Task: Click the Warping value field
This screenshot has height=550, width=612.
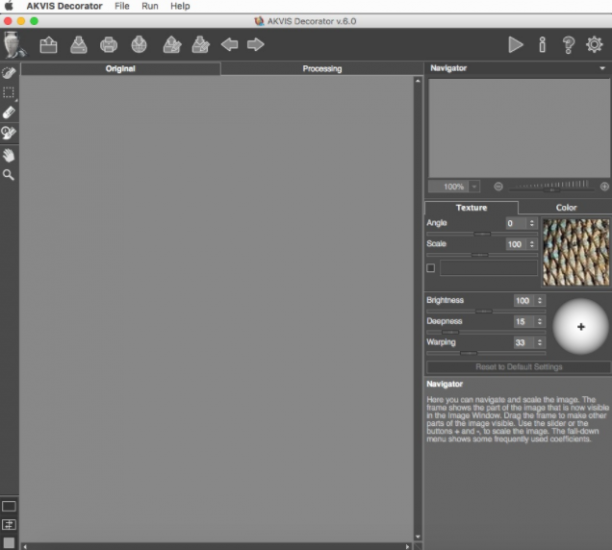Action: pyautogui.click(x=524, y=343)
